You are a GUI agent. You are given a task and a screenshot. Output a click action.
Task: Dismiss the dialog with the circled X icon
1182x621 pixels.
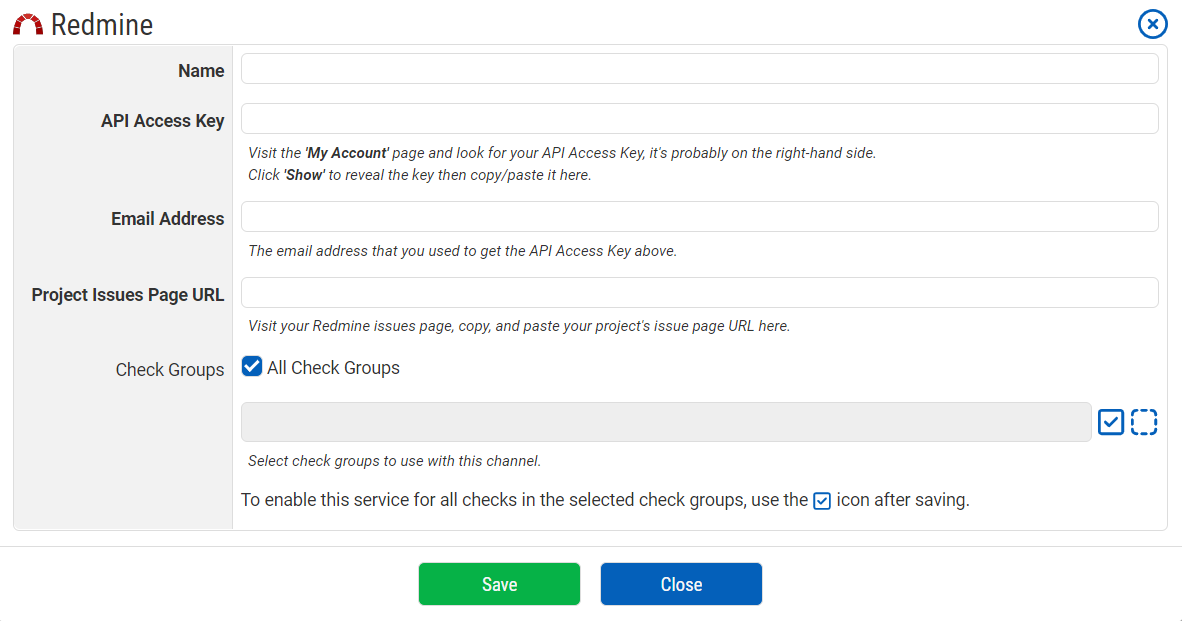pos(1152,24)
